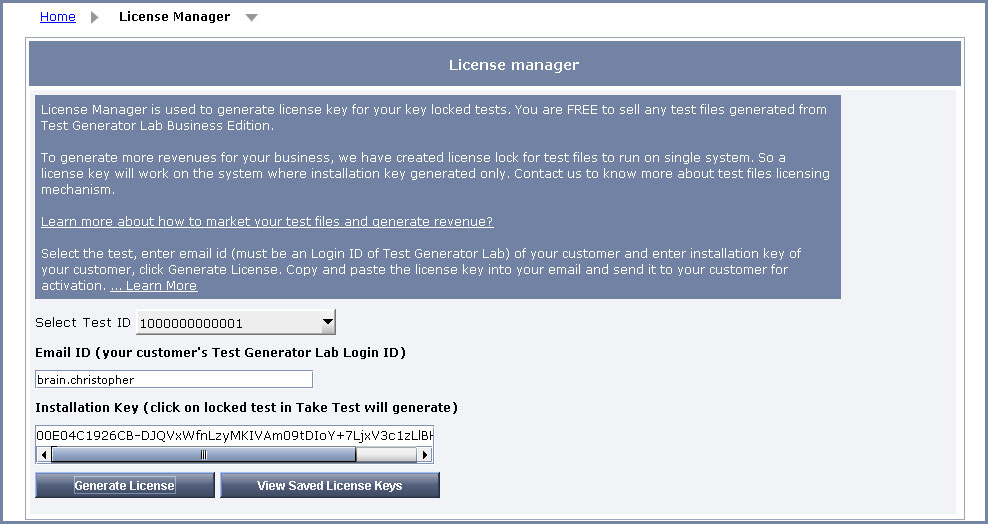Click the License manager header banner
The height and width of the screenshot is (524, 988).
coord(495,64)
